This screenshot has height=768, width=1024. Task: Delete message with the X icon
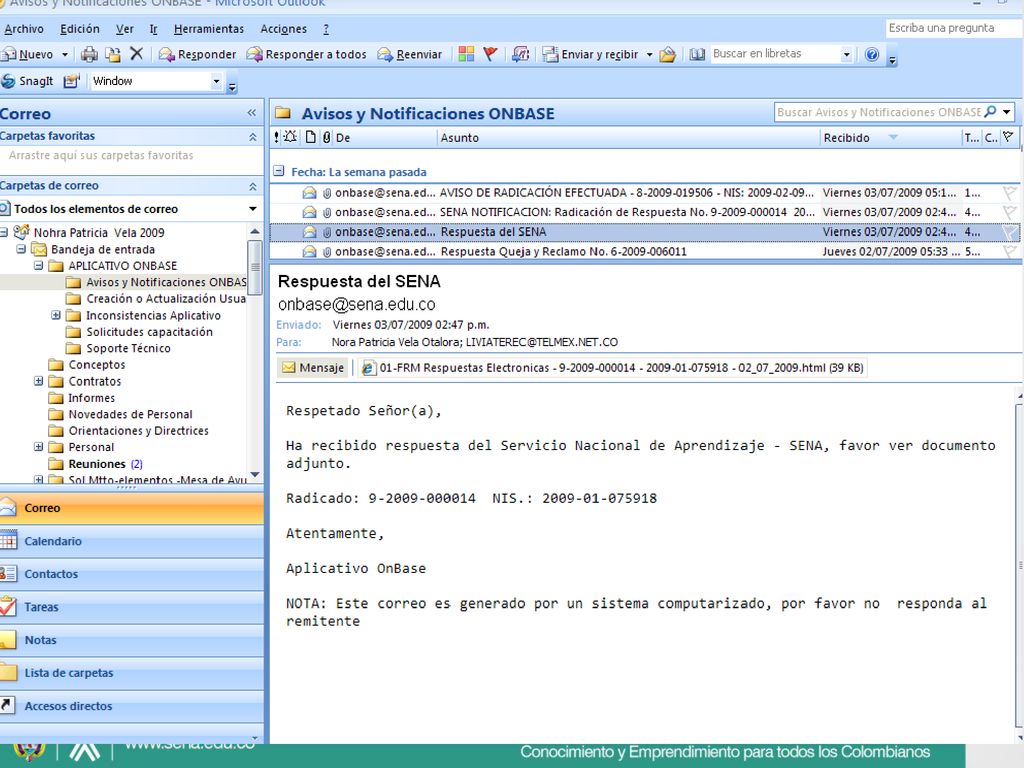point(136,54)
